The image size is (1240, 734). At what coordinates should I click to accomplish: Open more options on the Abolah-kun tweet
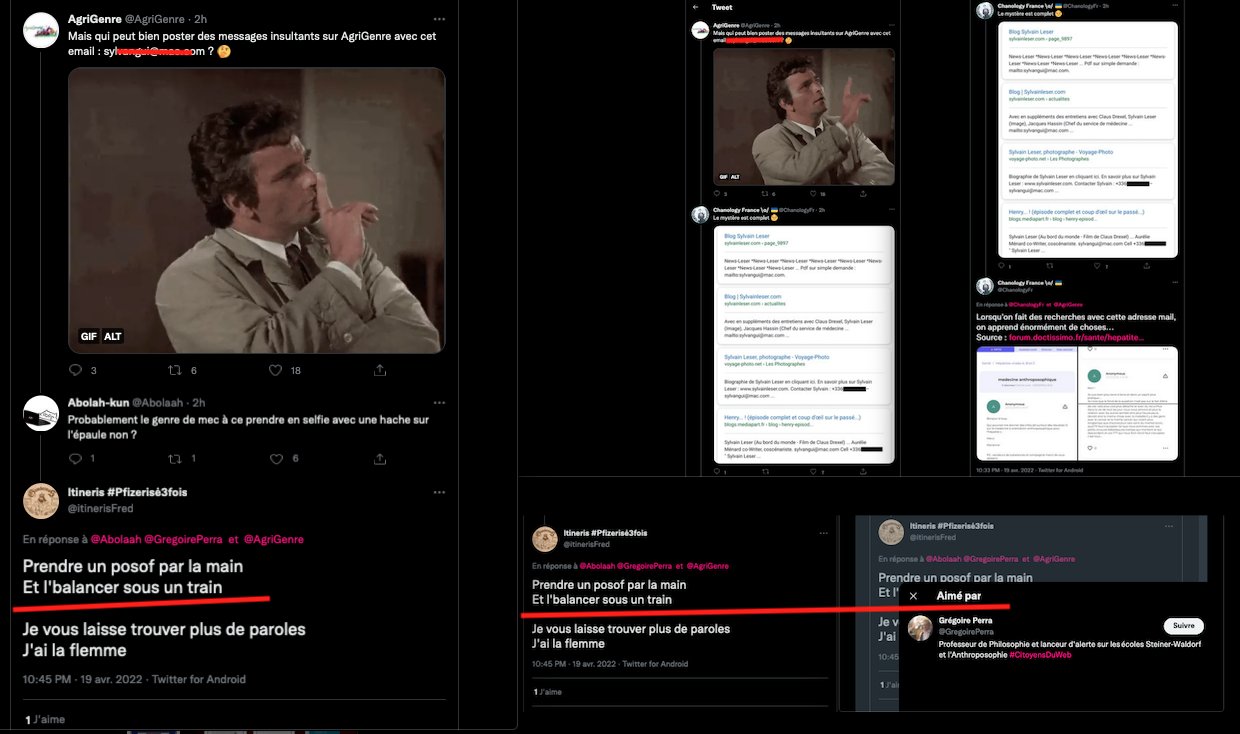tap(439, 402)
